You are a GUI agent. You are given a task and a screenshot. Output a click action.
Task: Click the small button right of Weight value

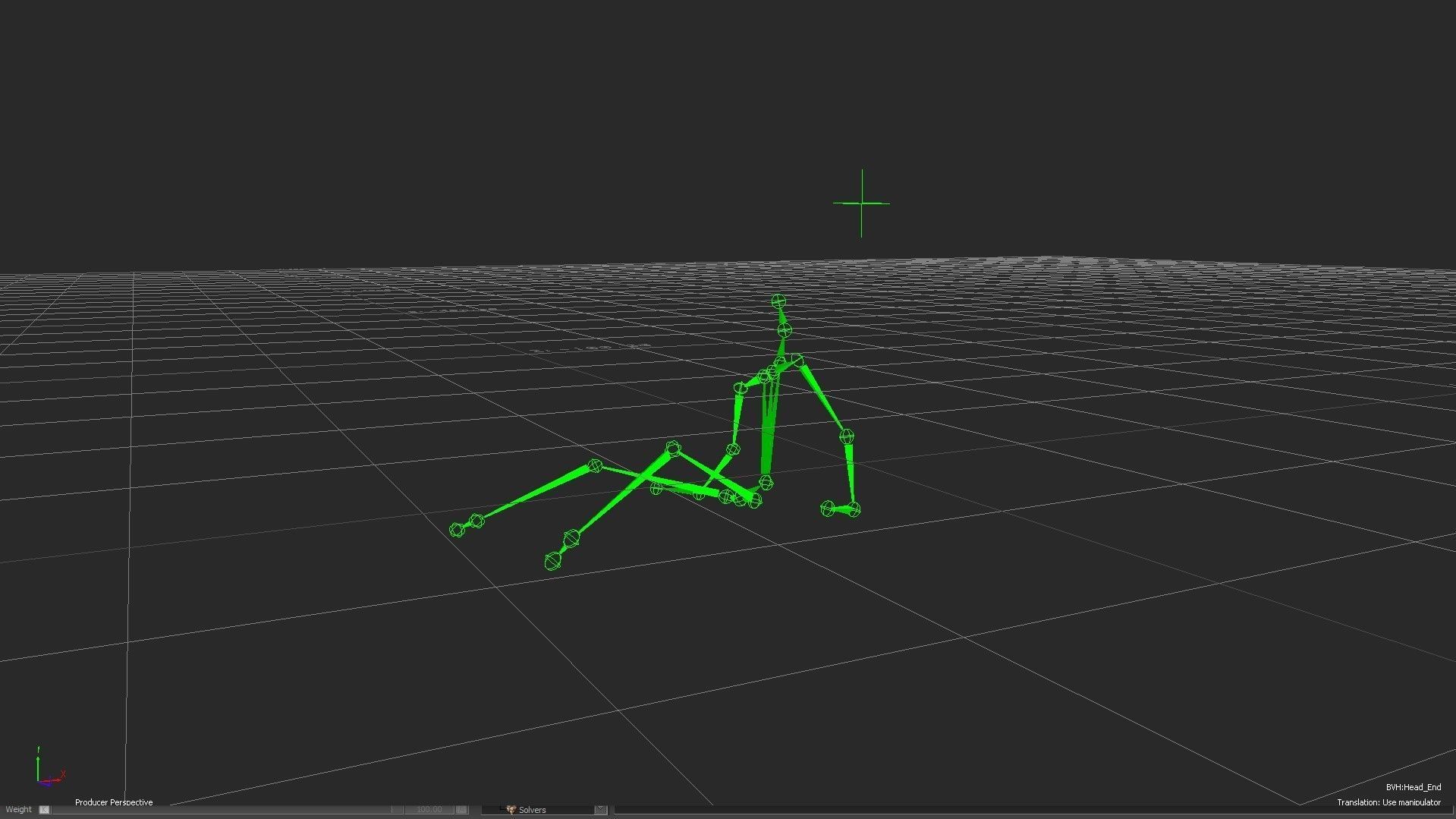click(x=461, y=810)
